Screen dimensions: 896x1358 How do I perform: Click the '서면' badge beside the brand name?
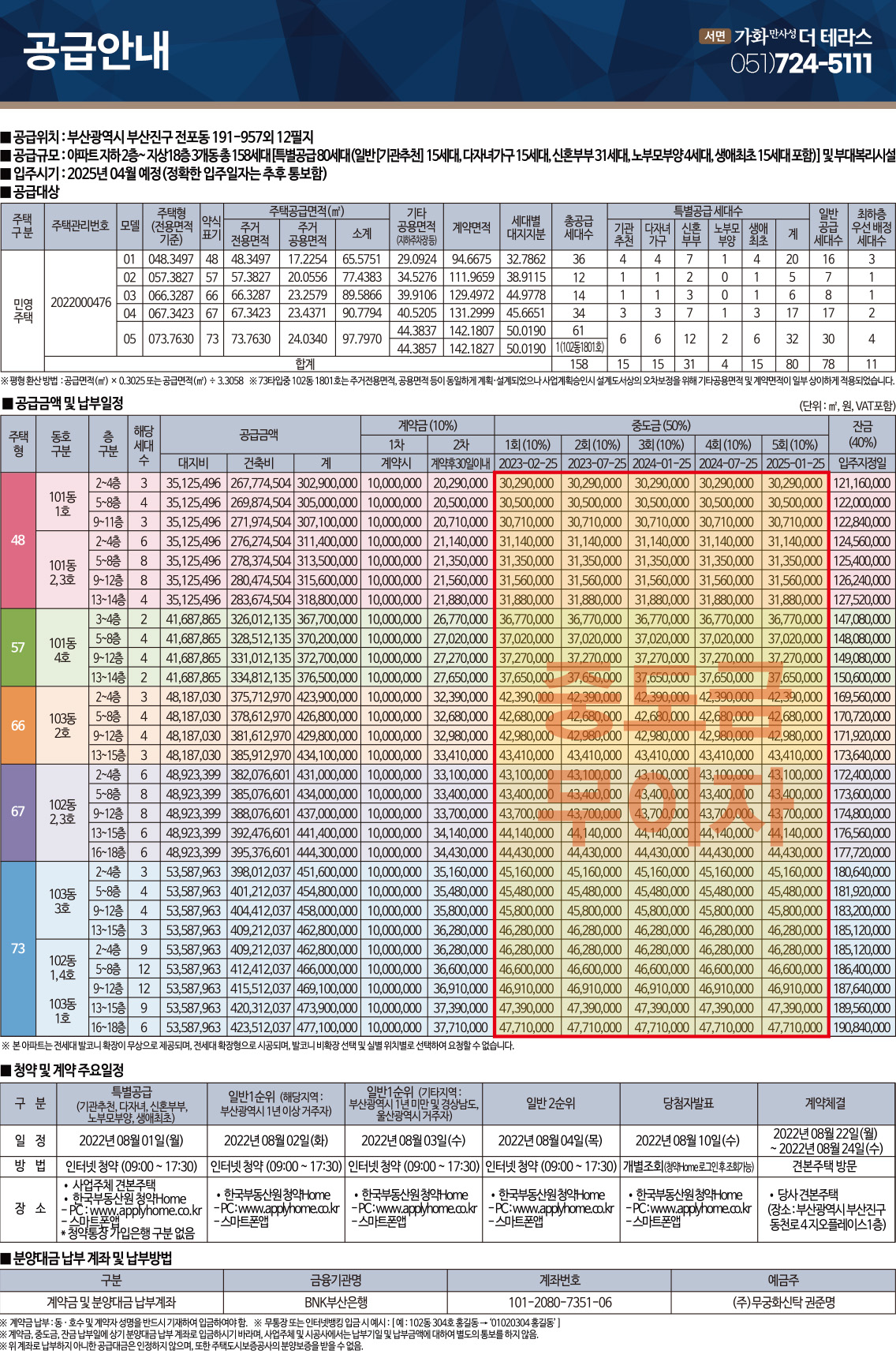click(x=715, y=36)
